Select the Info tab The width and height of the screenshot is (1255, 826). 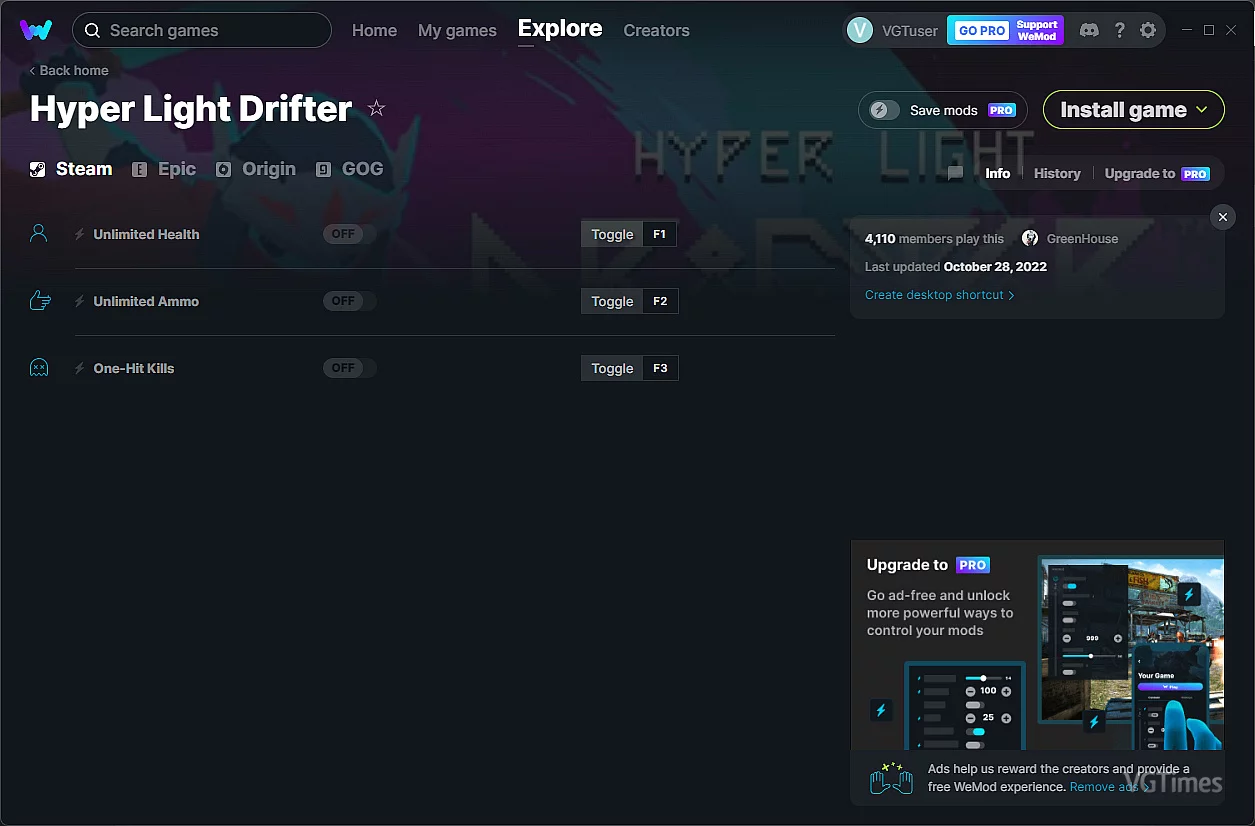(x=998, y=173)
